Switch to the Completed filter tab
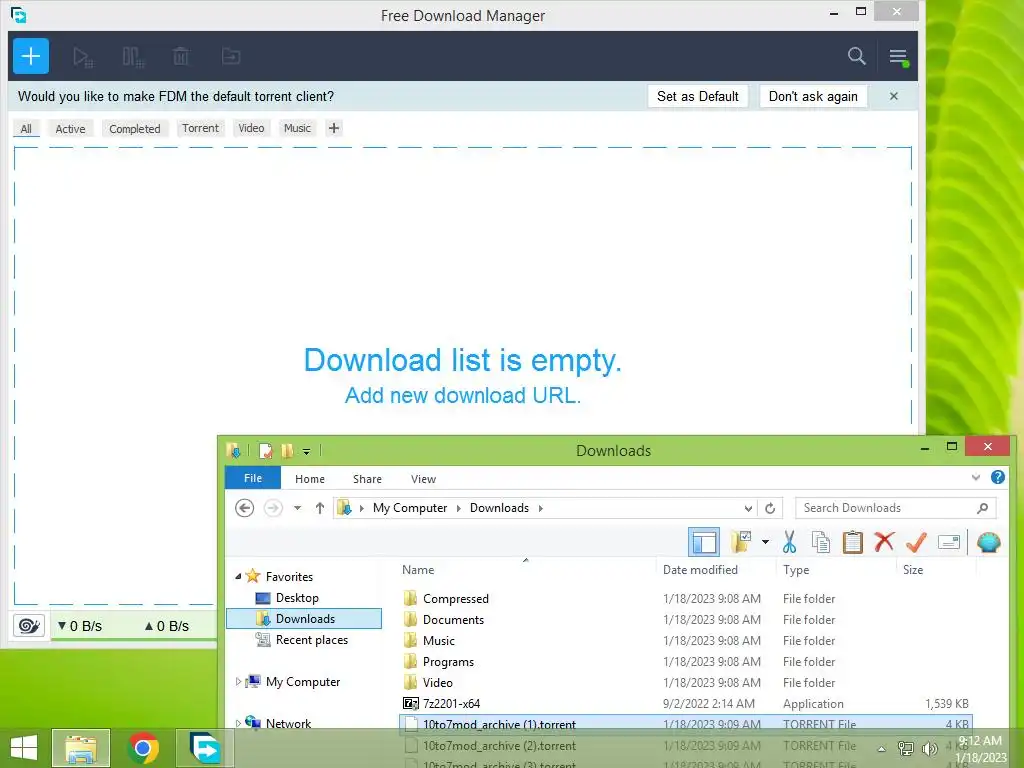Image resolution: width=1024 pixels, height=768 pixels. (x=135, y=129)
